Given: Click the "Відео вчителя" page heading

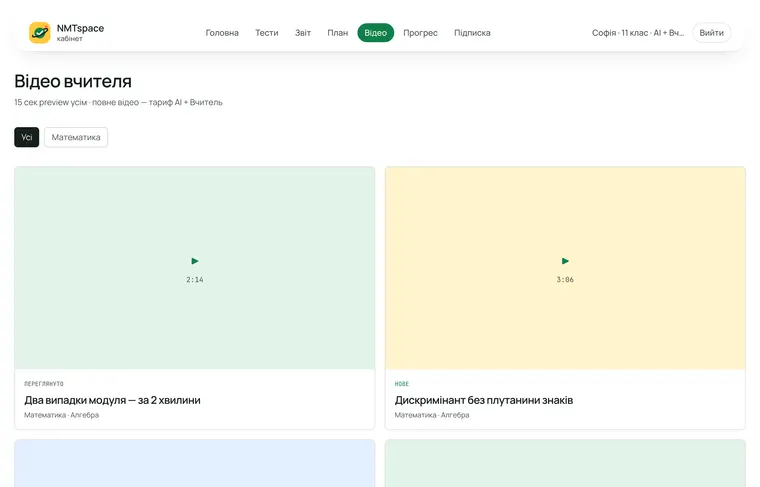Looking at the screenshot, I should (73, 81).
